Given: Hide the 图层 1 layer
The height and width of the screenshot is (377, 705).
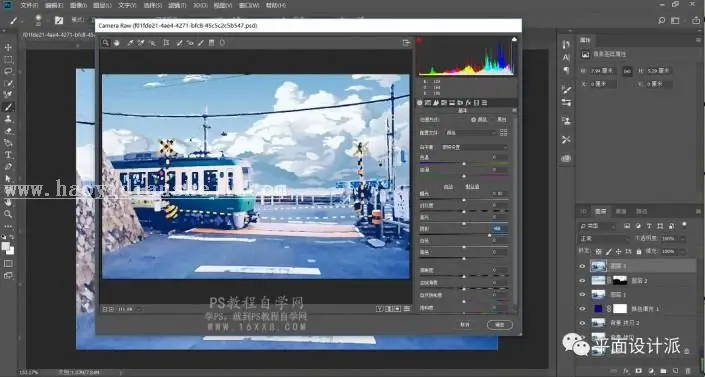Looking at the screenshot, I should click(x=582, y=295).
